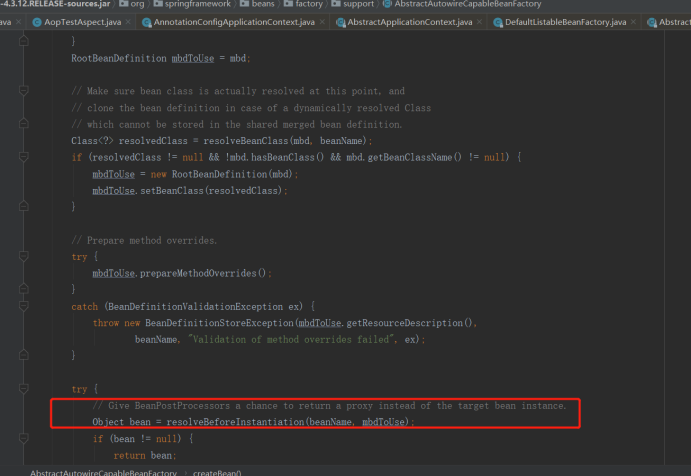Click the AnnotationConfigApplicationContext.java file icon

tap(147, 22)
